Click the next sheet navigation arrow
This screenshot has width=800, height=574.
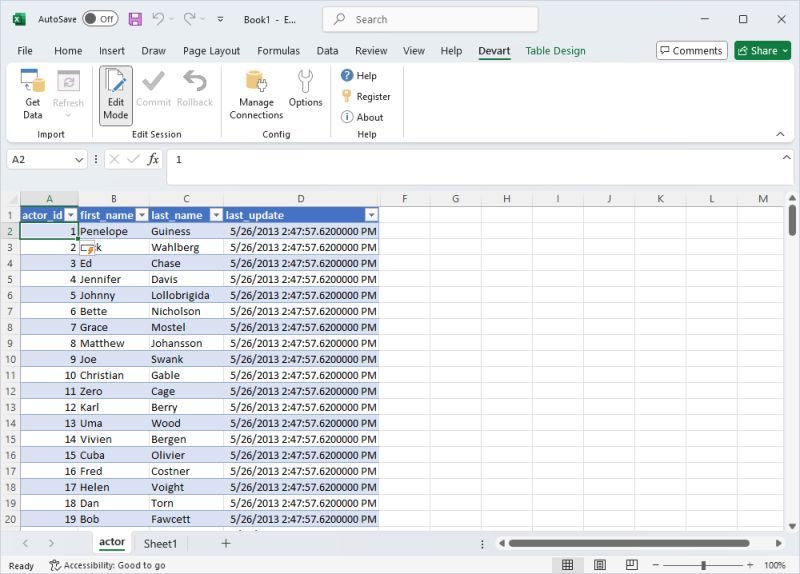pyautogui.click(x=51, y=544)
